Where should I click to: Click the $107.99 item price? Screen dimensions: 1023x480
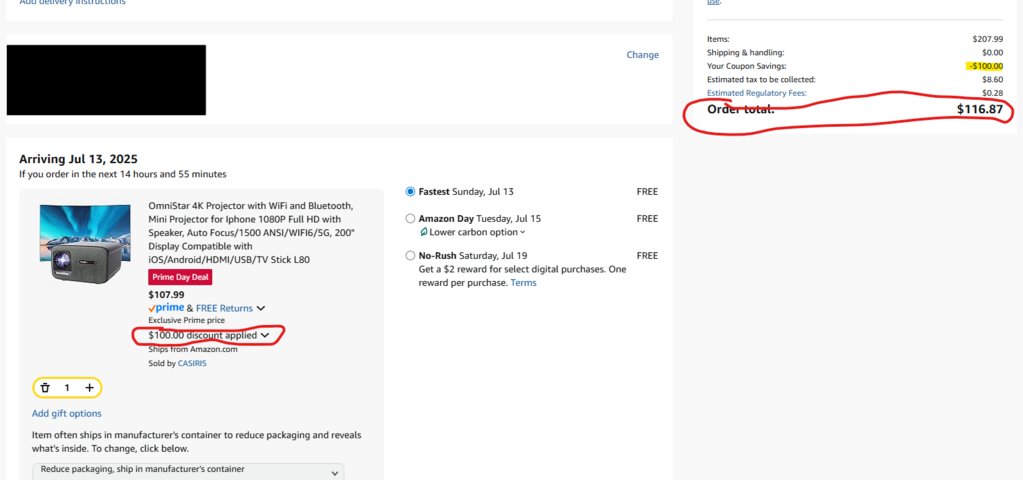pyautogui.click(x=166, y=295)
